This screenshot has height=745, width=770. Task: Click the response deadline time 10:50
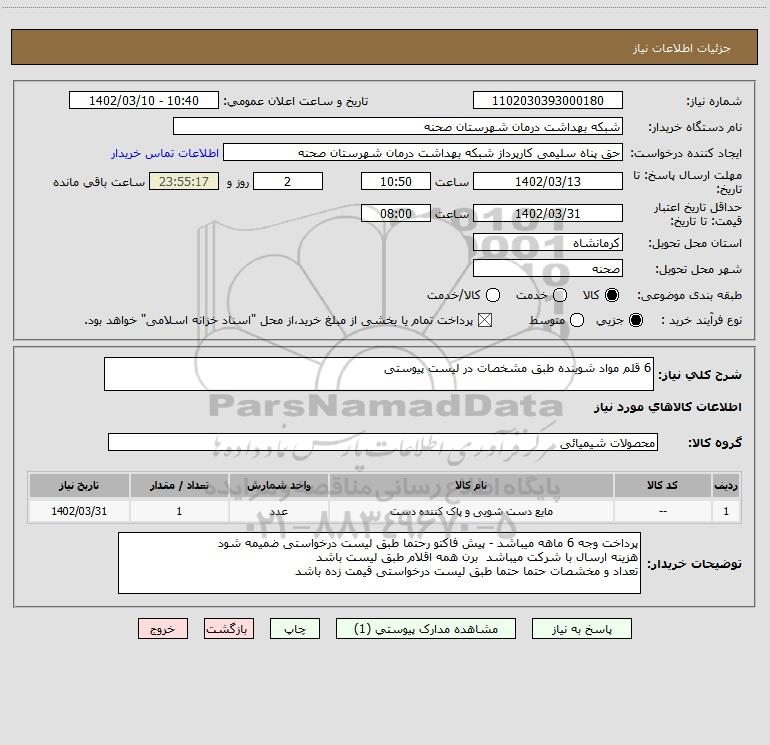(396, 181)
